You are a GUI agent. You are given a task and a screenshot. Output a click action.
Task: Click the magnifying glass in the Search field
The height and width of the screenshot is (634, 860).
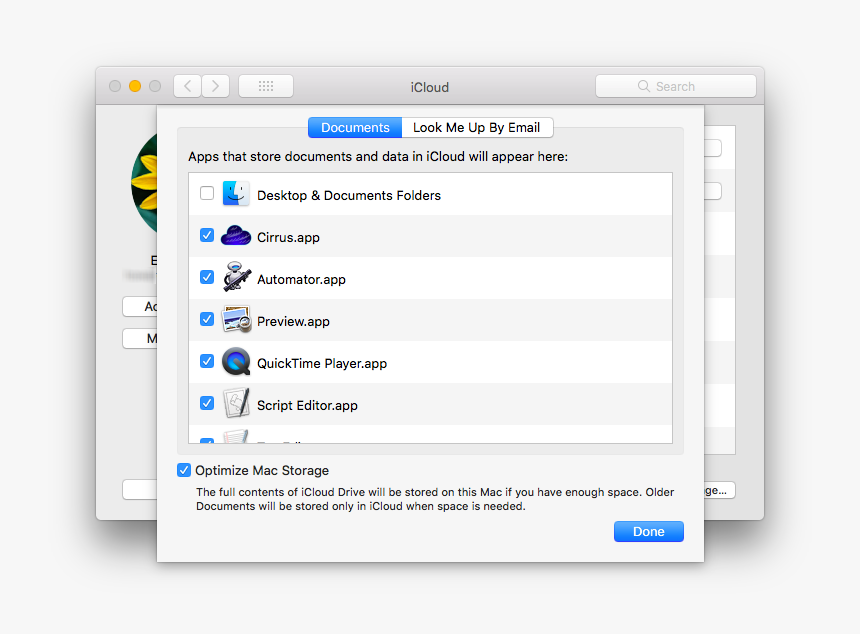pos(644,86)
